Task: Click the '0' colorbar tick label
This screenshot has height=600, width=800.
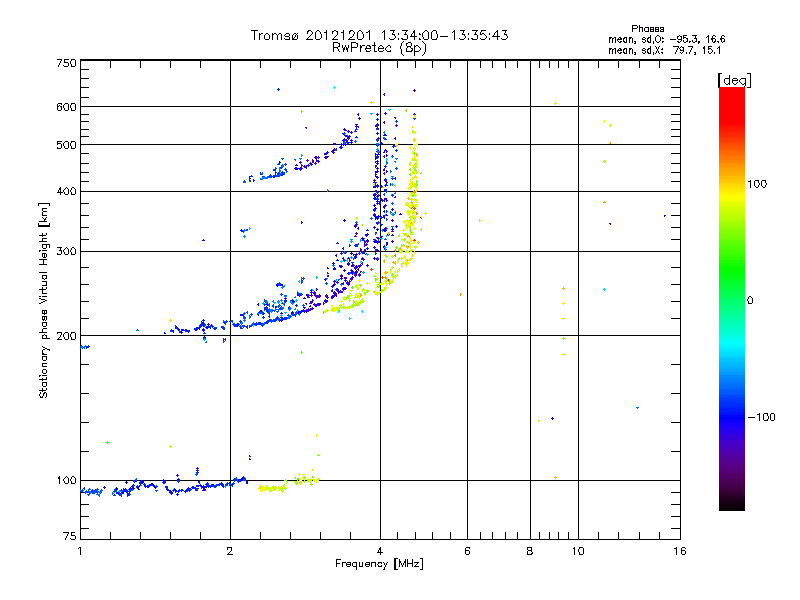Action: click(750, 301)
